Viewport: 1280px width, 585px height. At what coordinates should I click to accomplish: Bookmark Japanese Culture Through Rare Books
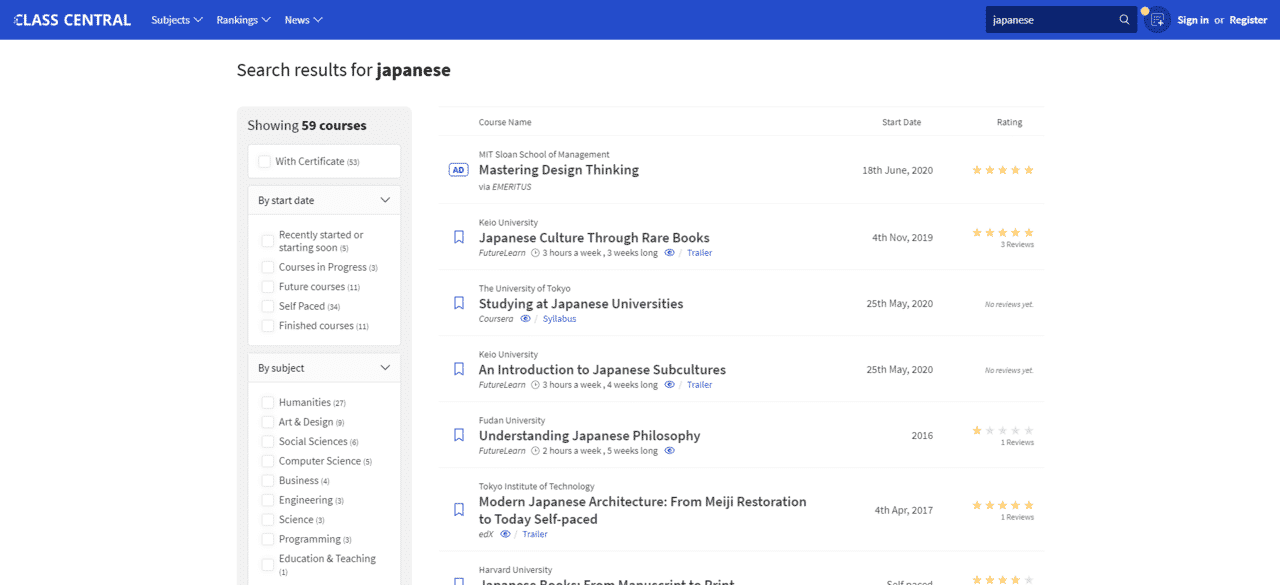pyautogui.click(x=459, y=237)
